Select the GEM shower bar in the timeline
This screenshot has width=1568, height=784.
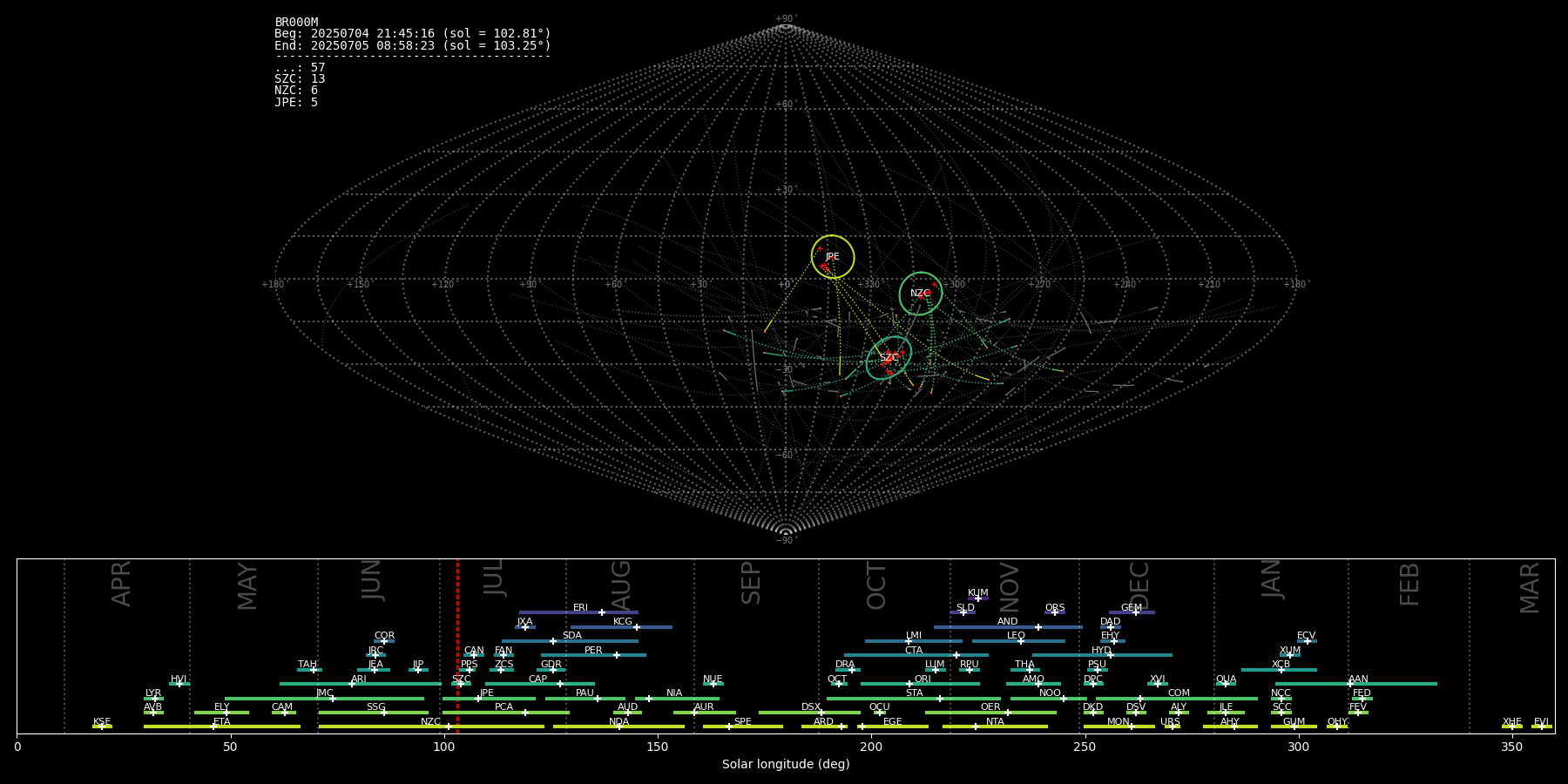coord(1132,612)
